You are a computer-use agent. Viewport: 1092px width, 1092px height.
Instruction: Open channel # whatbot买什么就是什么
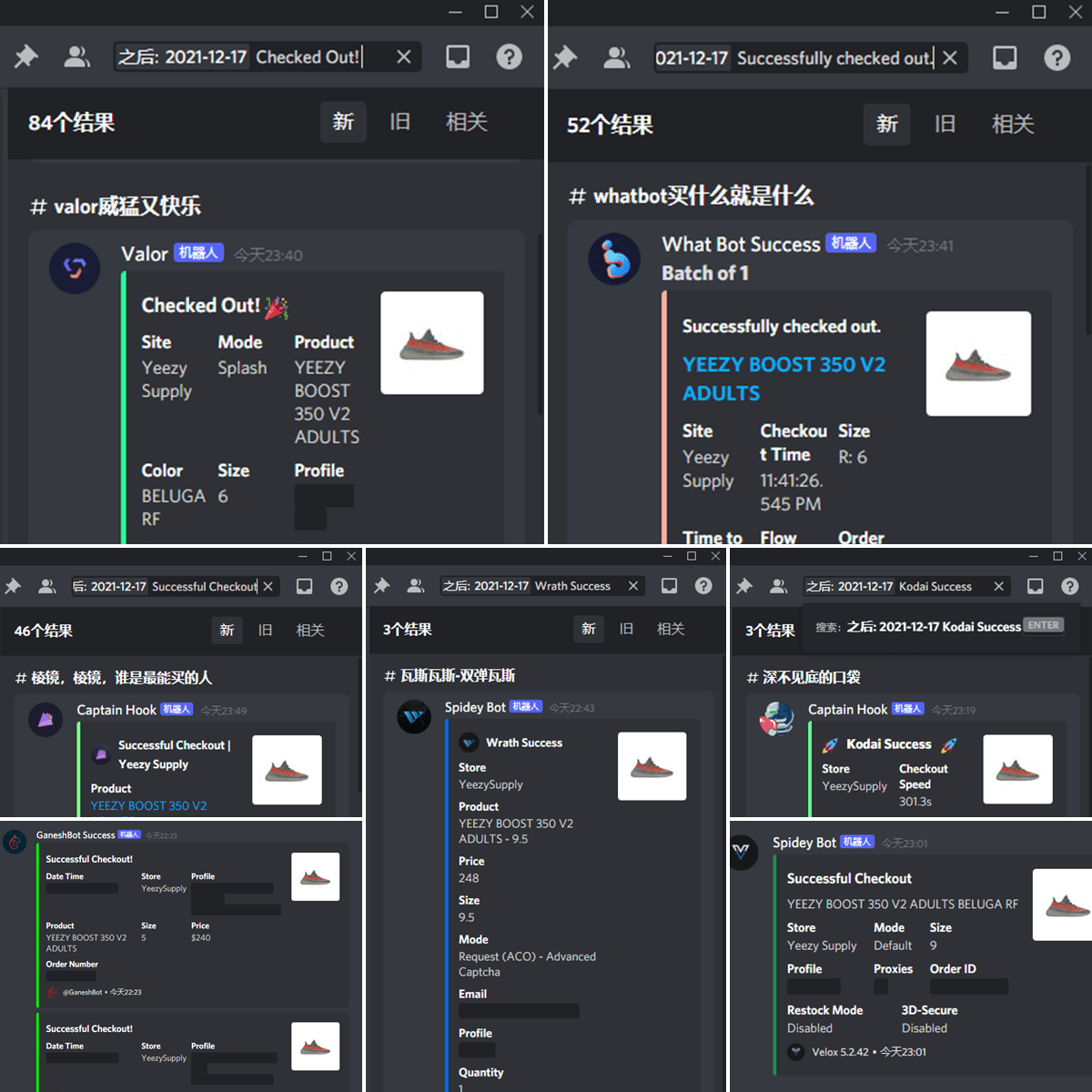tap(691, 196)
